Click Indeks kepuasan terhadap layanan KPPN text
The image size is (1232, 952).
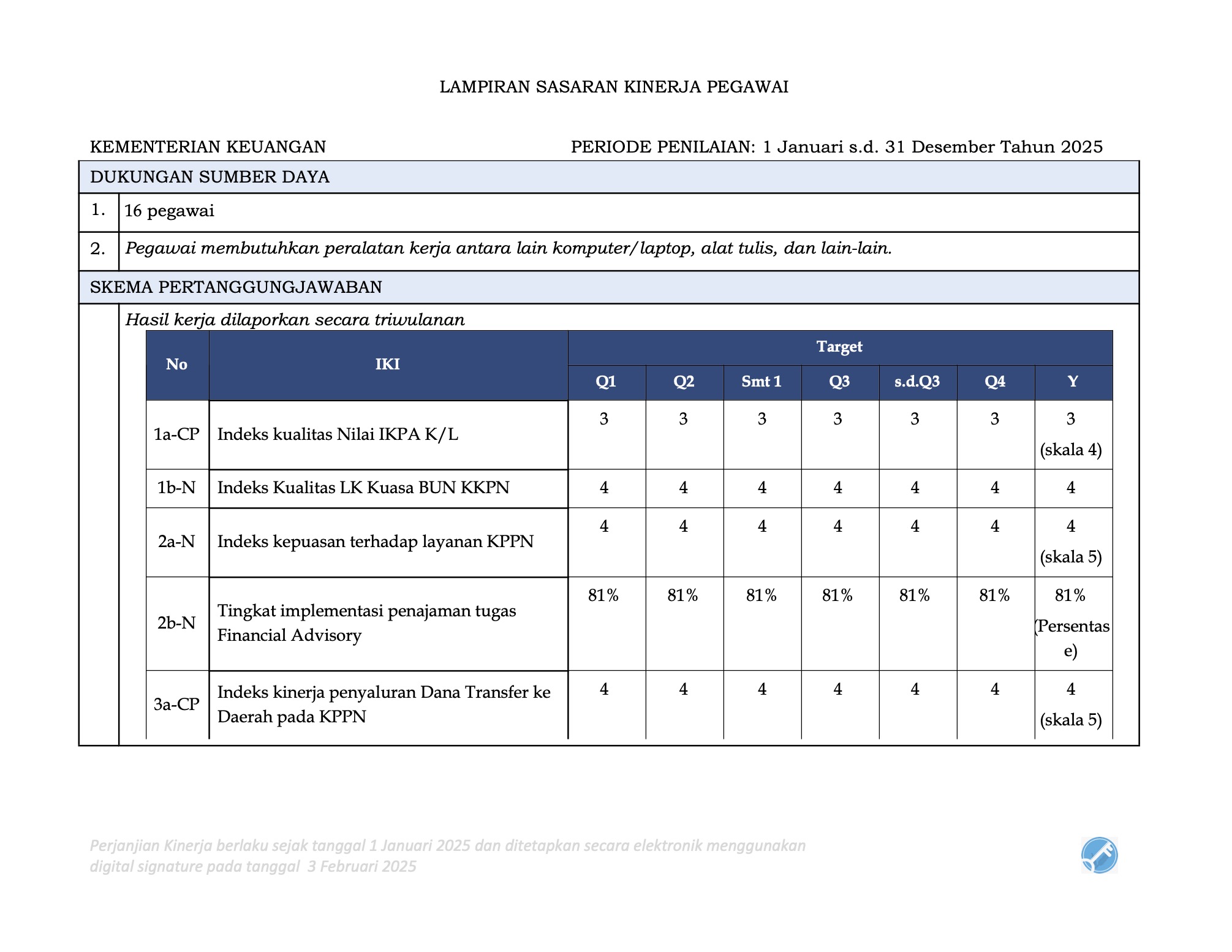(375, 542)
